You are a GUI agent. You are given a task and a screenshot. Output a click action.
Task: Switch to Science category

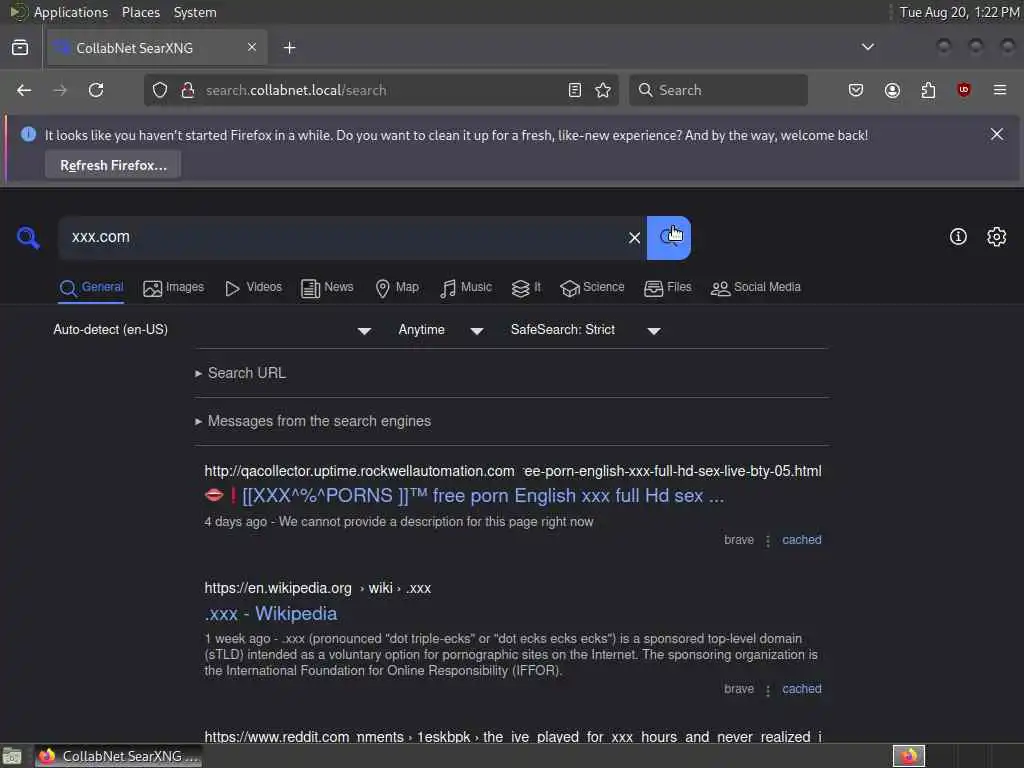coord(592,287)
